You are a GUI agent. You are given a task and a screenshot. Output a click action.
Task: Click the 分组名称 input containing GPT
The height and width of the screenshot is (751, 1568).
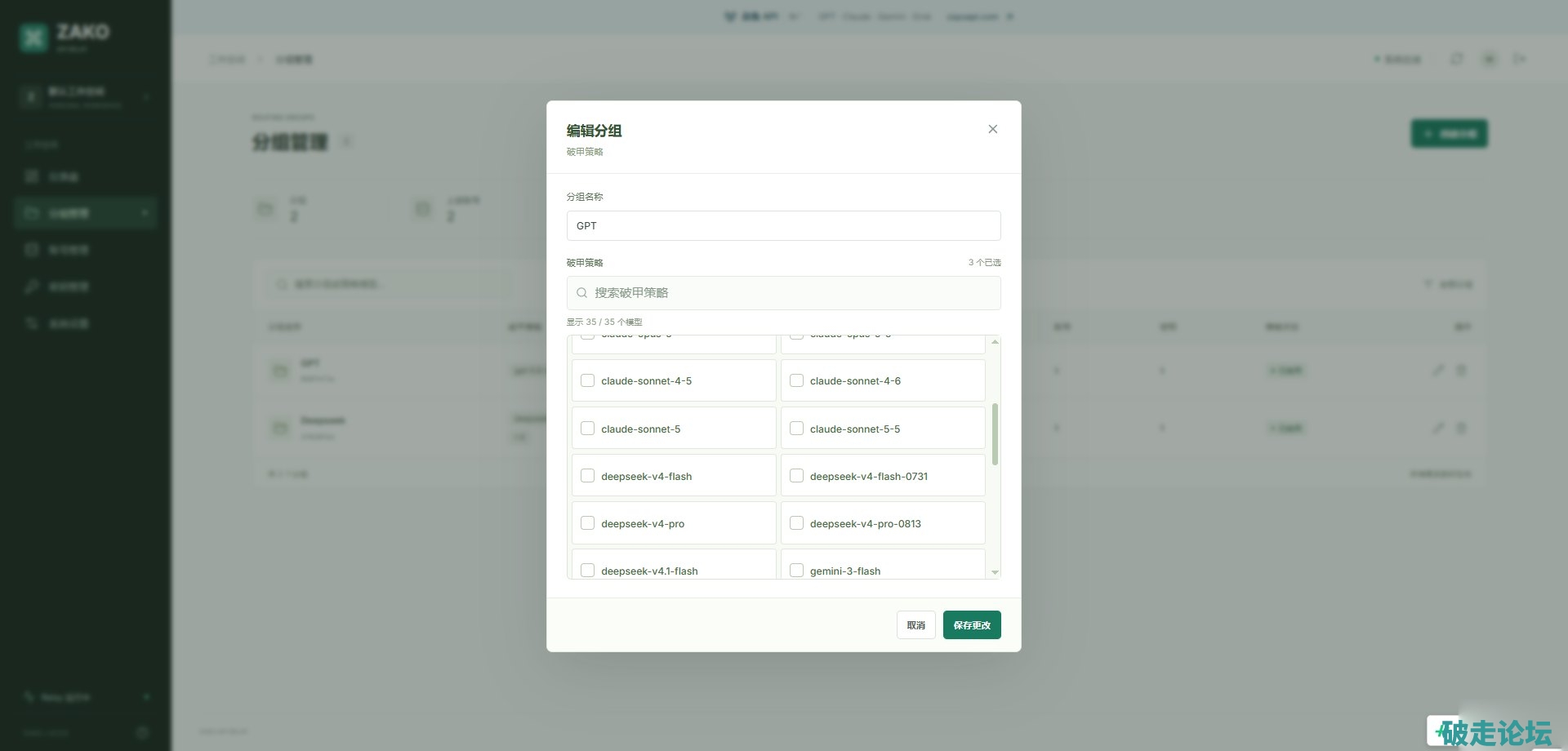[x=783, y=226]
